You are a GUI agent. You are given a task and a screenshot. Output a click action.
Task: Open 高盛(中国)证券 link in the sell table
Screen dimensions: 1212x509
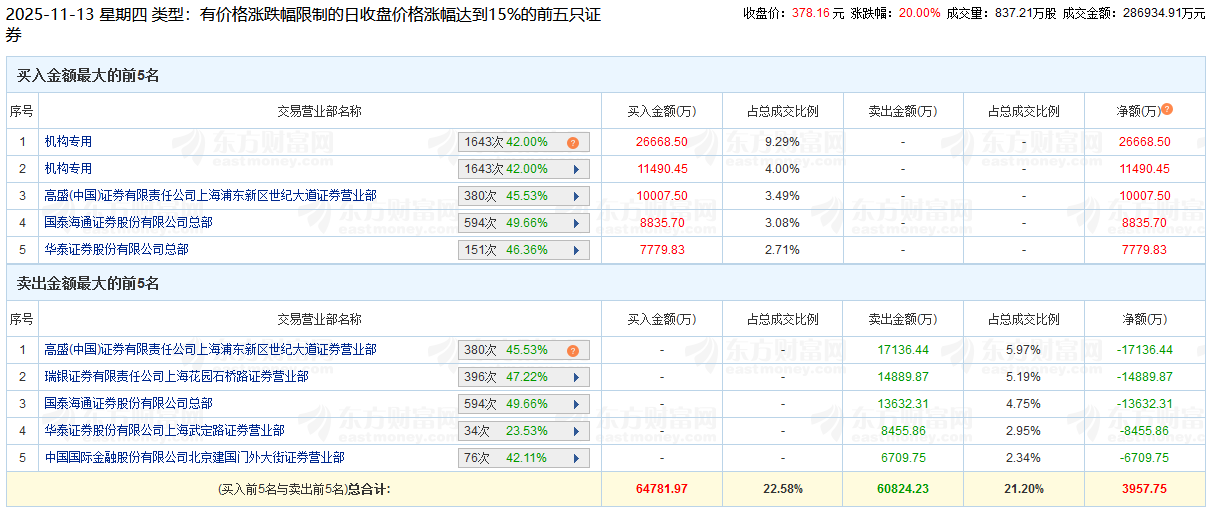(210, 350)
